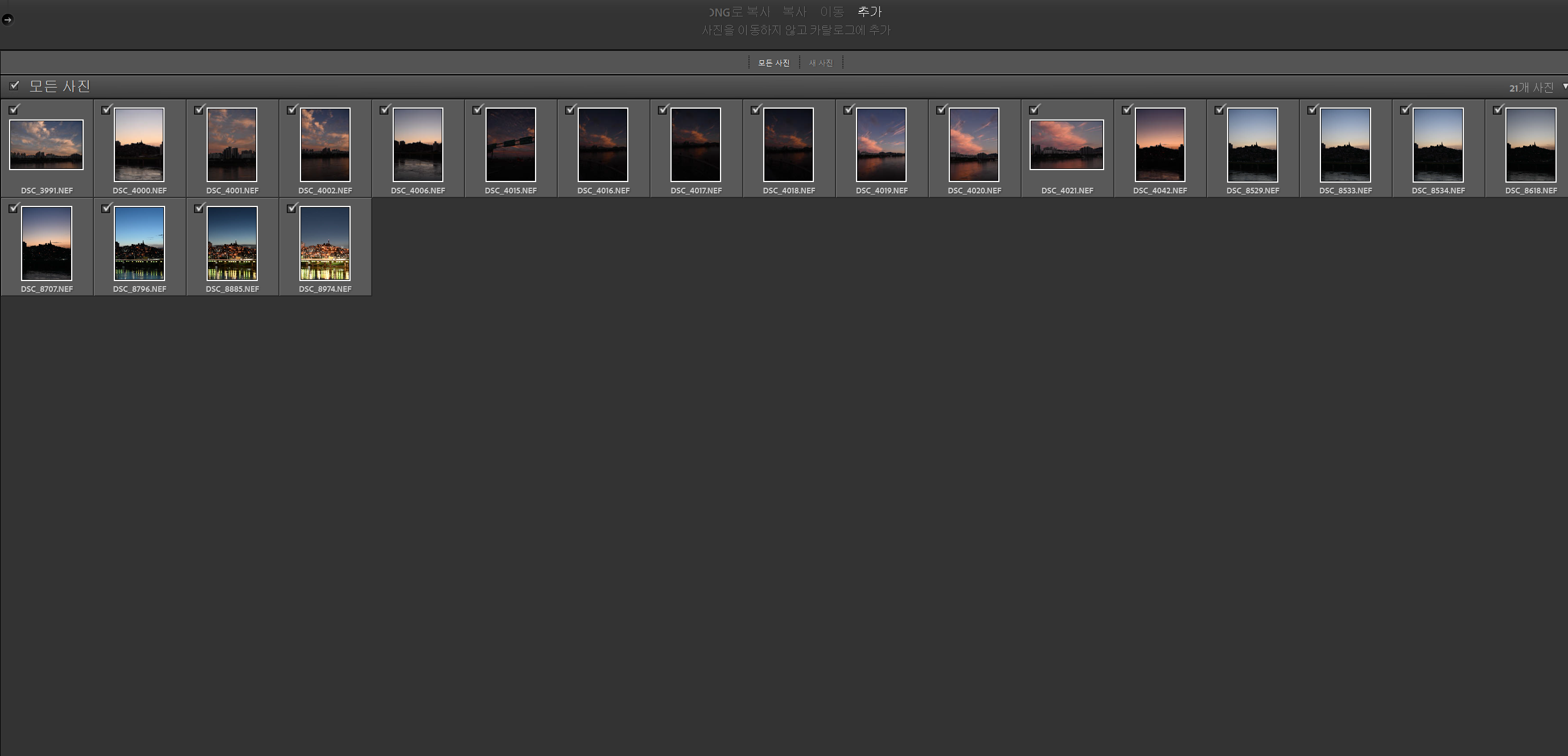The height and width of the screenshot is (756, 1568).
Task: Switch to 모든 사진 filter tab
Action: (773, 63)
